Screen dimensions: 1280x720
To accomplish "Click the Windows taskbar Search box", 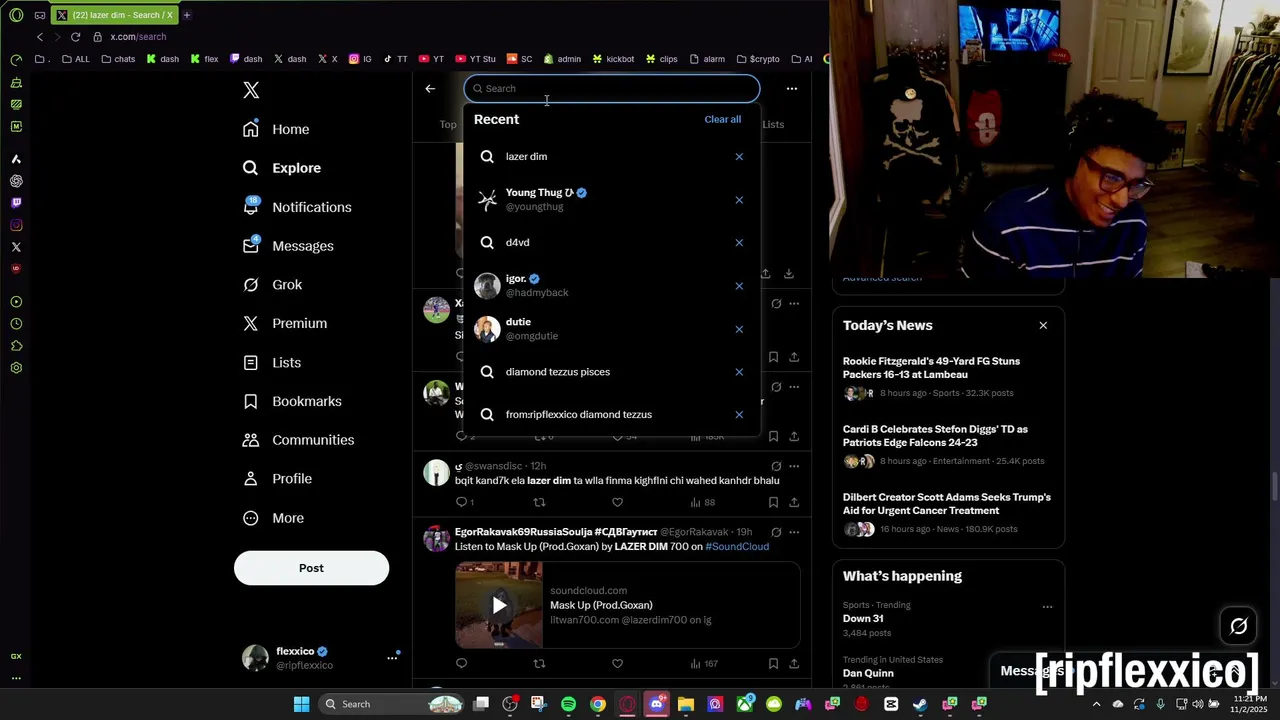I will coord(392,704).
